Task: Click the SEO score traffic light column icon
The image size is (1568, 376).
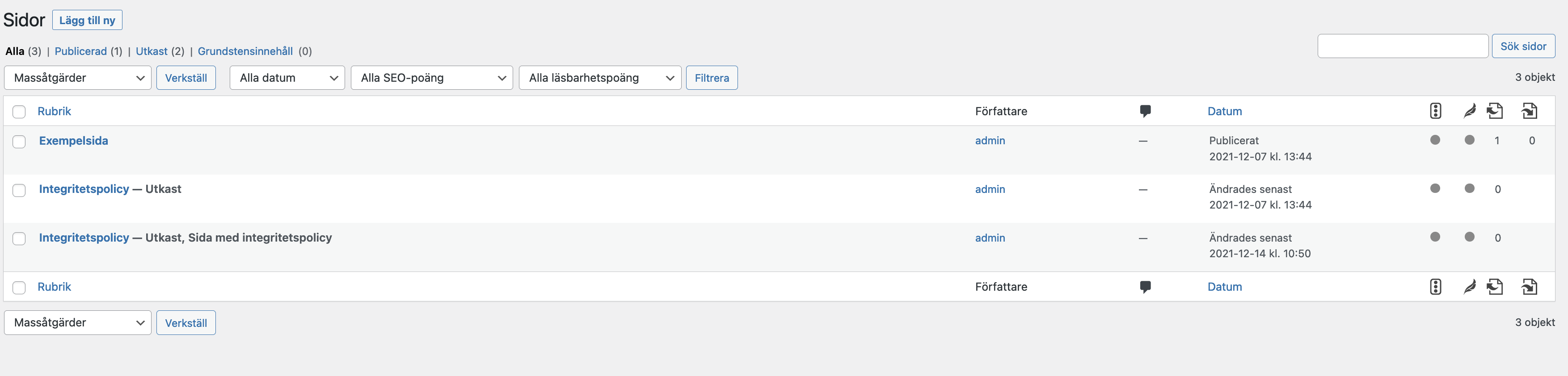Action: click(1435, 111)
